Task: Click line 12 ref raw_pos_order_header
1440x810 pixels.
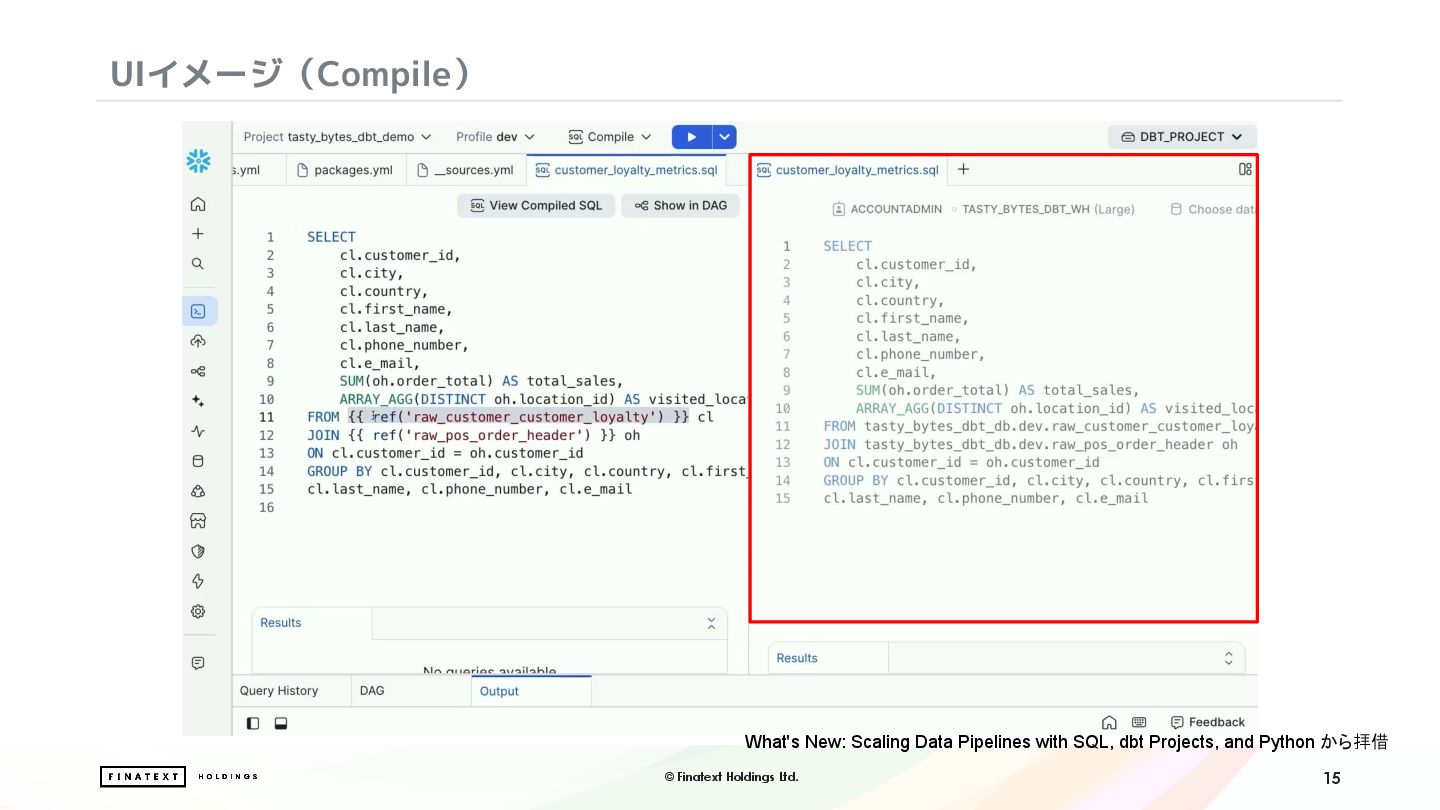Action: click(x=483, y=435)
